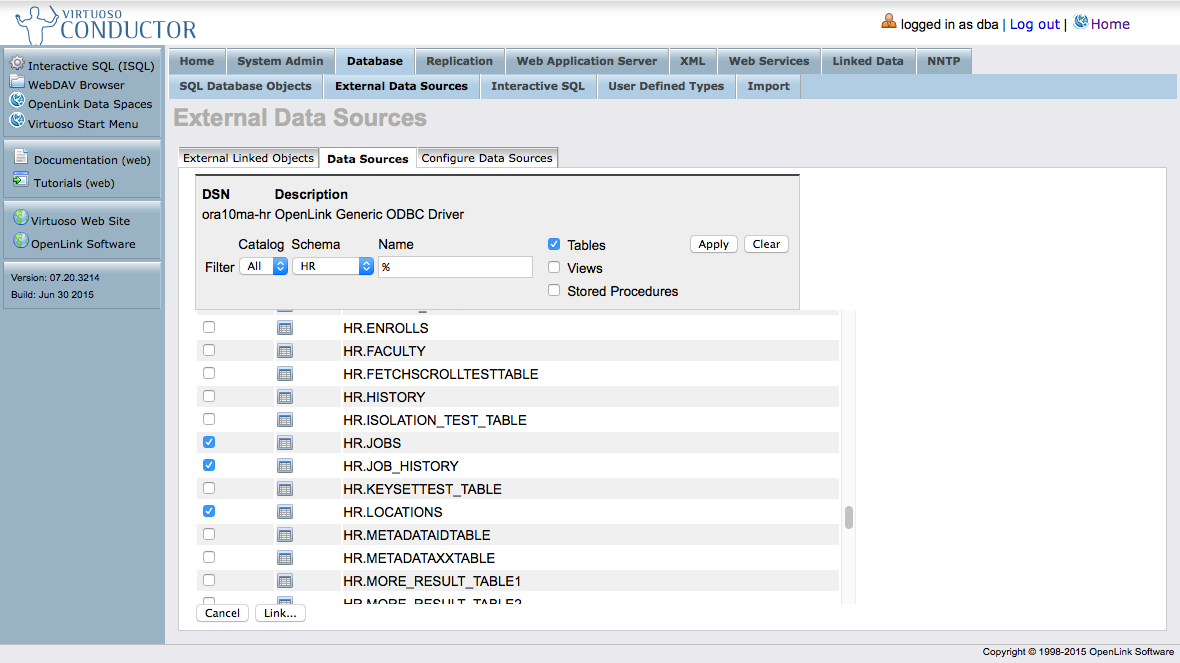Enable the Stored Procedures checkbox
The width and height of the screenshot is (1180, 663).
pyautogui.click(x=554, y=291)
